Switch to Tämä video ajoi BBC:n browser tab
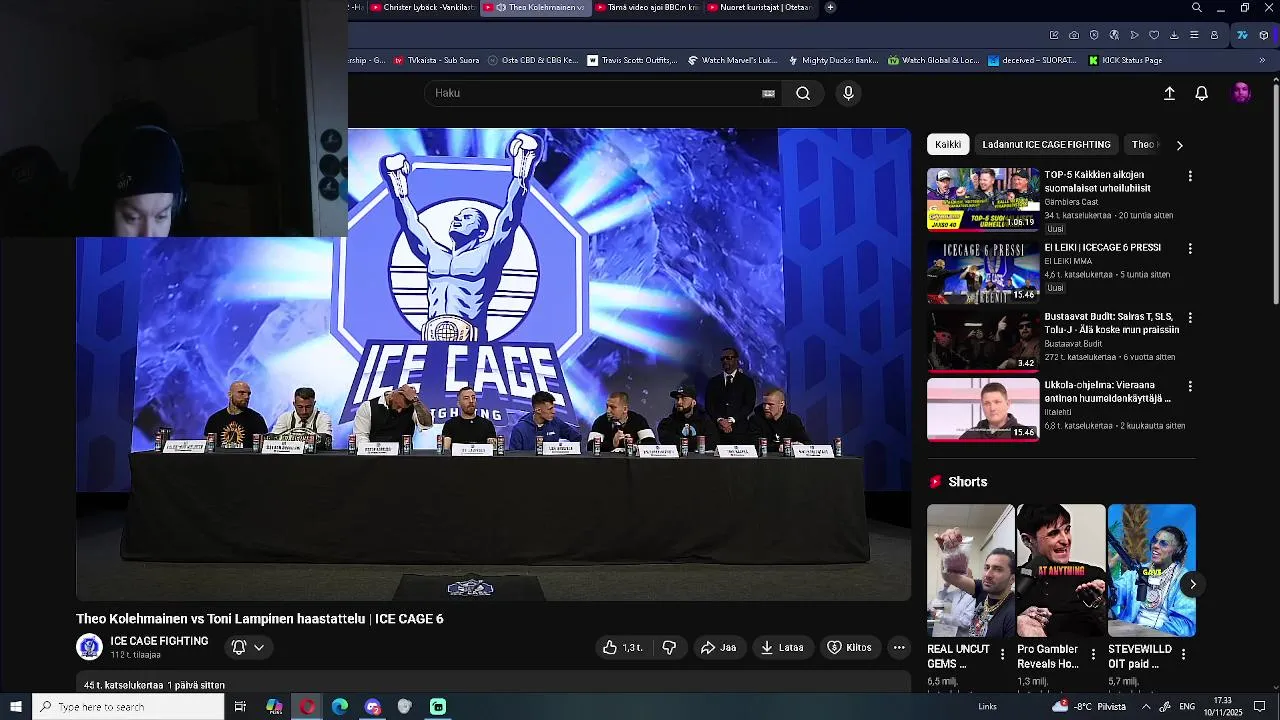Screen dimensions: 1280x720 (647, 7)
